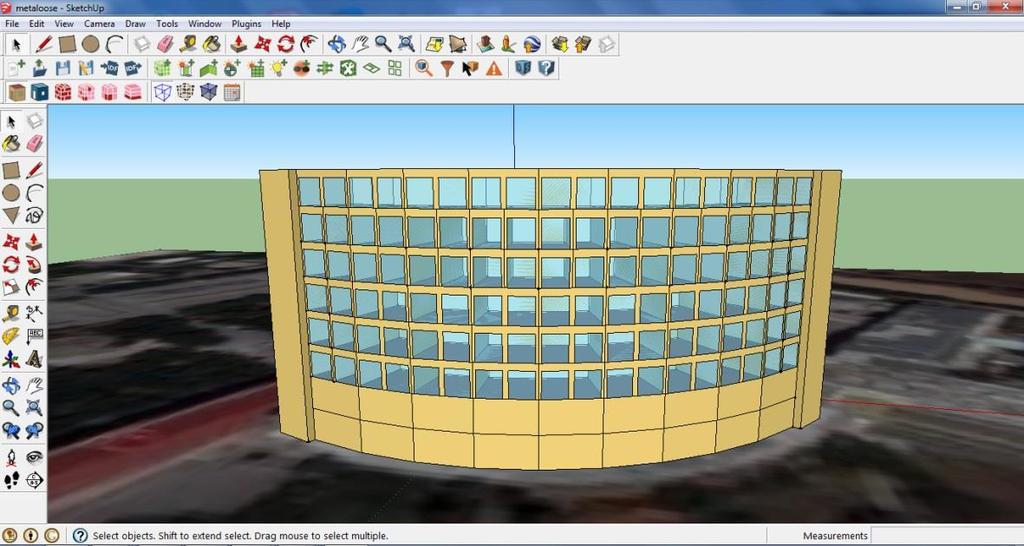Select the Polygon tool
1024x546 pixels.
tap(11, 215)
